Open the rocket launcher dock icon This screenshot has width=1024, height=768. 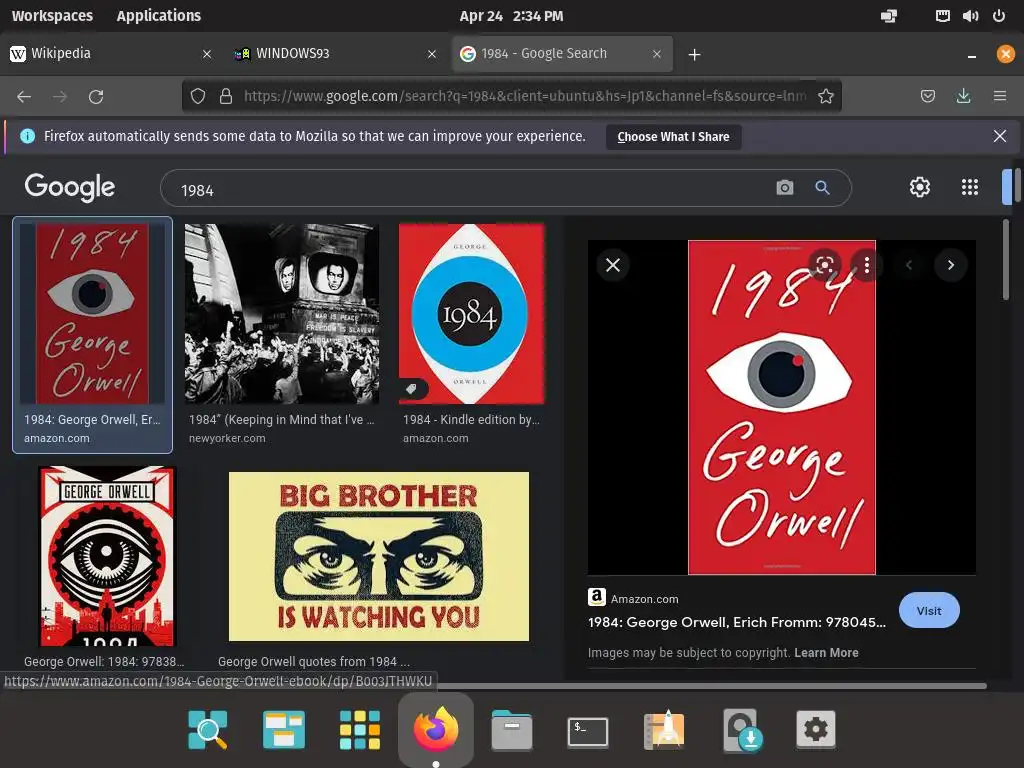click(664, 729)
